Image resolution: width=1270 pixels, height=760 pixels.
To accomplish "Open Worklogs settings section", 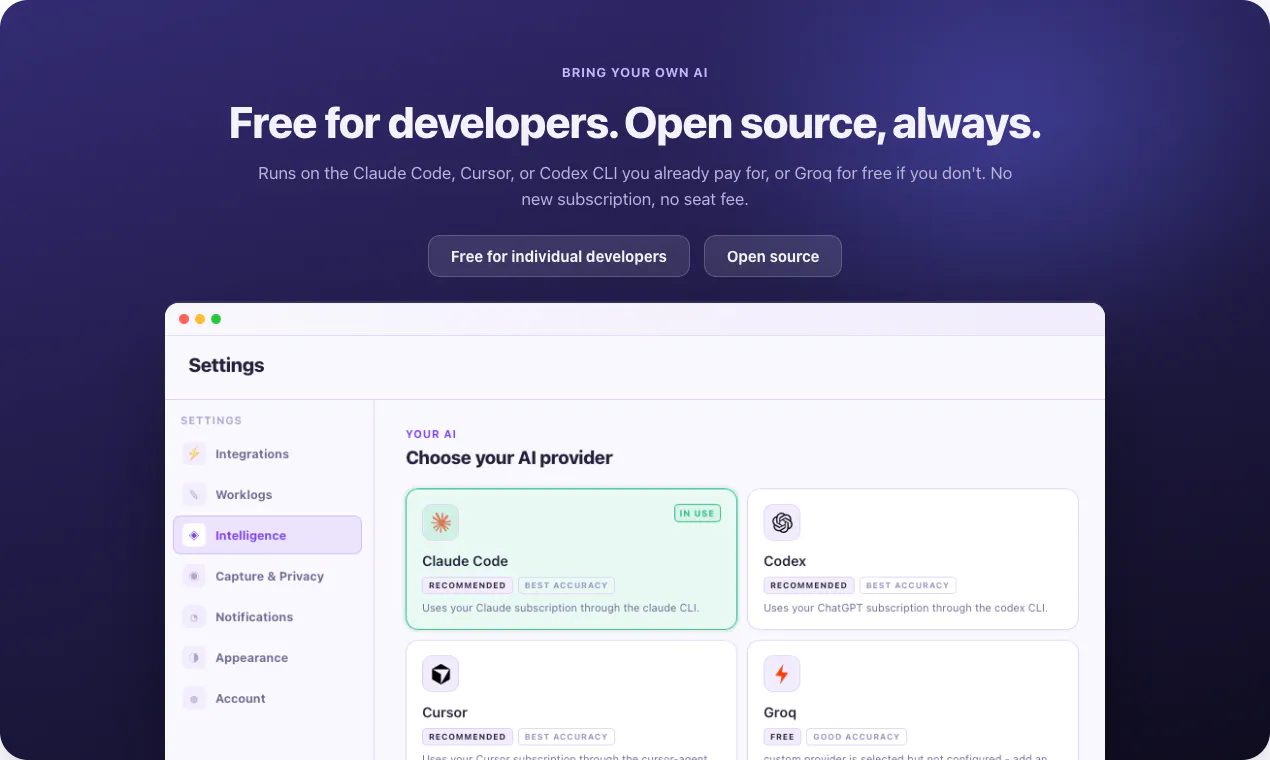I will point(267,495).
